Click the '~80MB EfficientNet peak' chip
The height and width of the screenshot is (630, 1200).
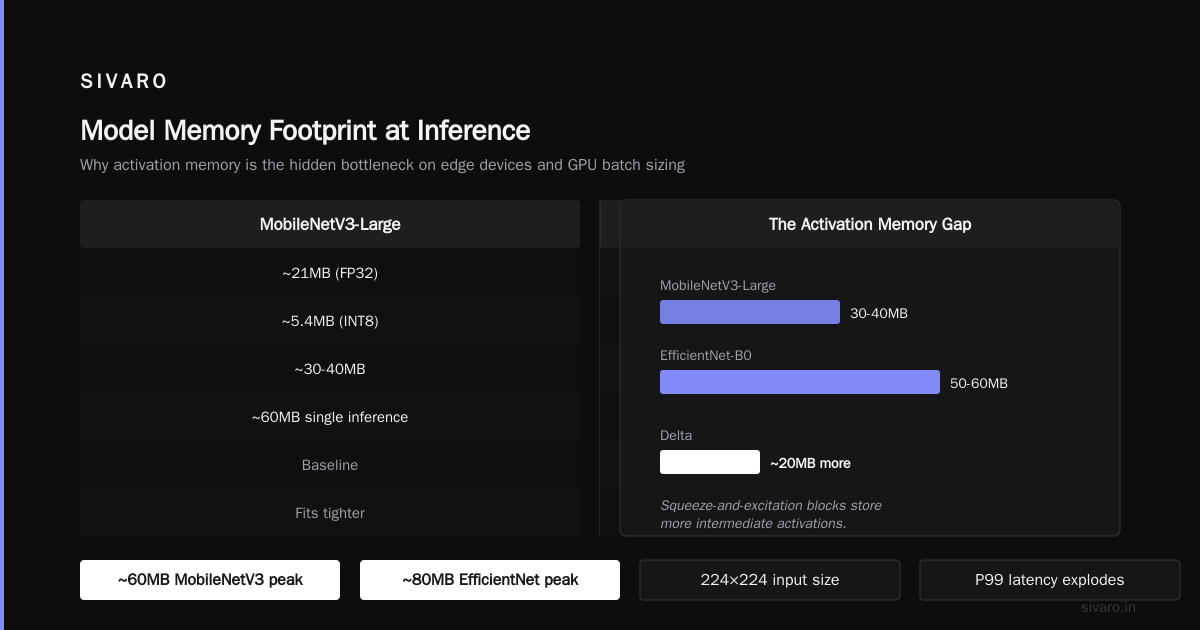coord(490,580)
